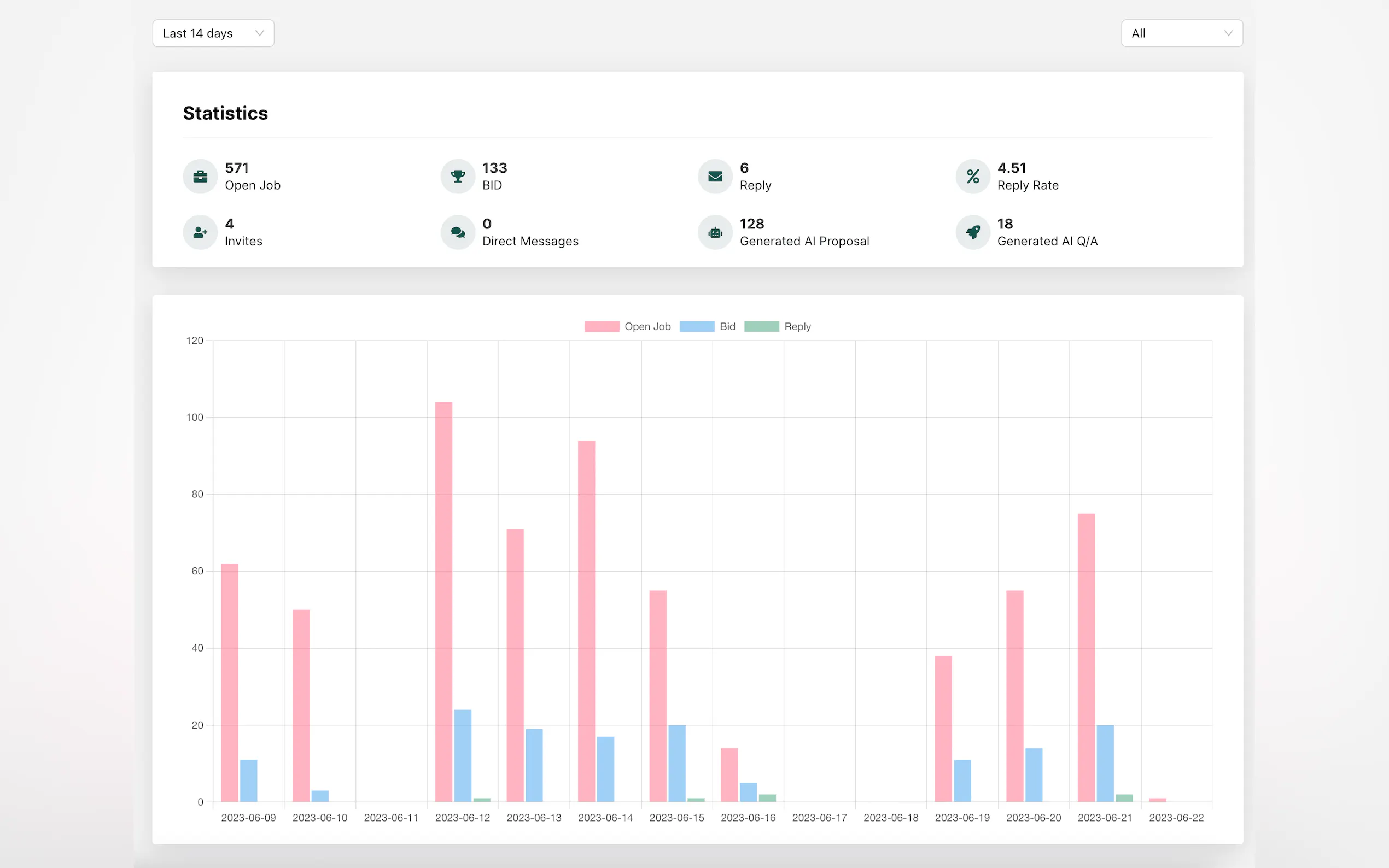This screenshot has height=868, width=1389.
Task: Click the pink Open Job bar for 2023-06-12
Action: pos(443,602)
